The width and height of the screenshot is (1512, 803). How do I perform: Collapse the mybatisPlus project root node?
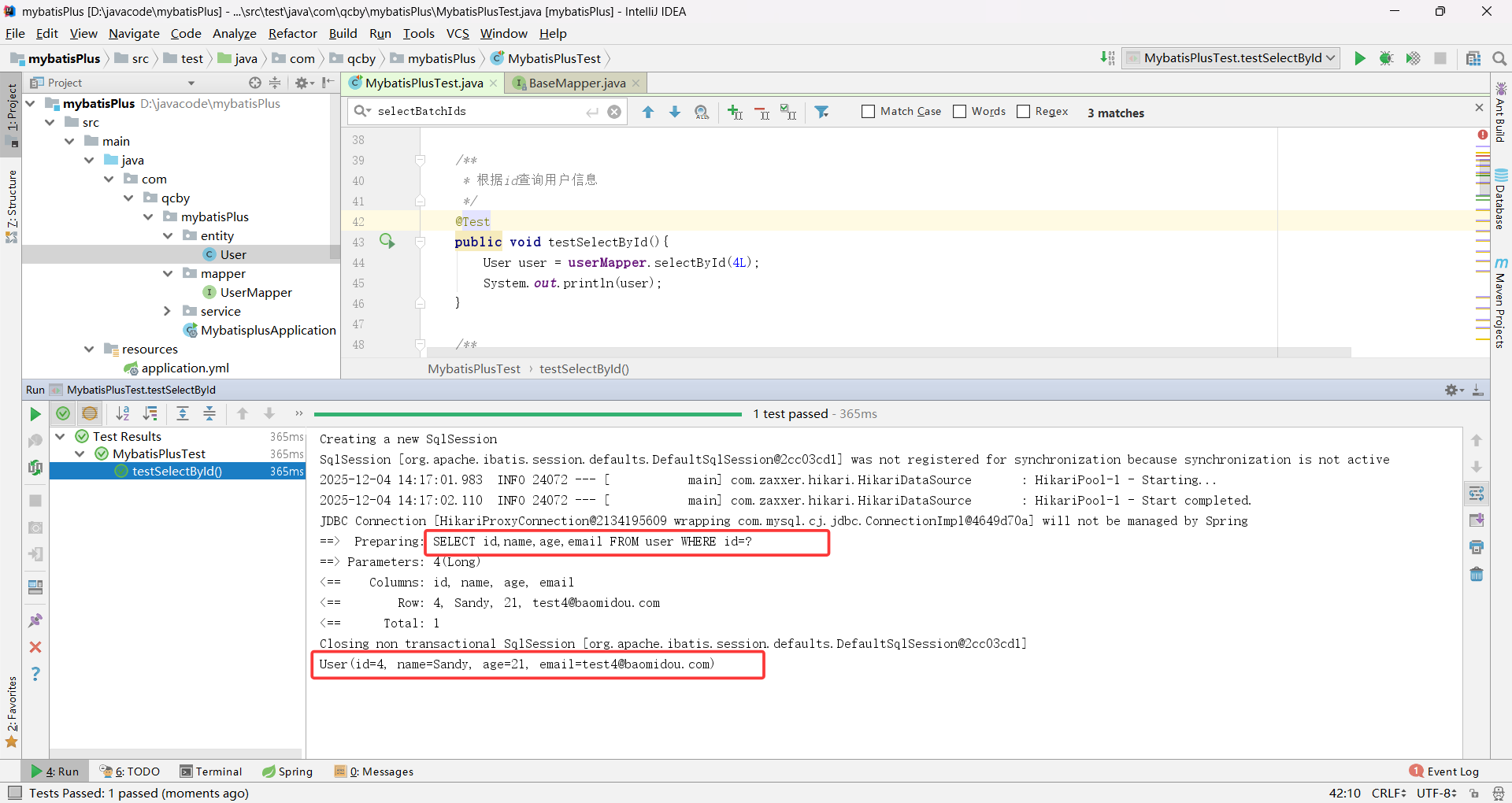click(31, 103)
